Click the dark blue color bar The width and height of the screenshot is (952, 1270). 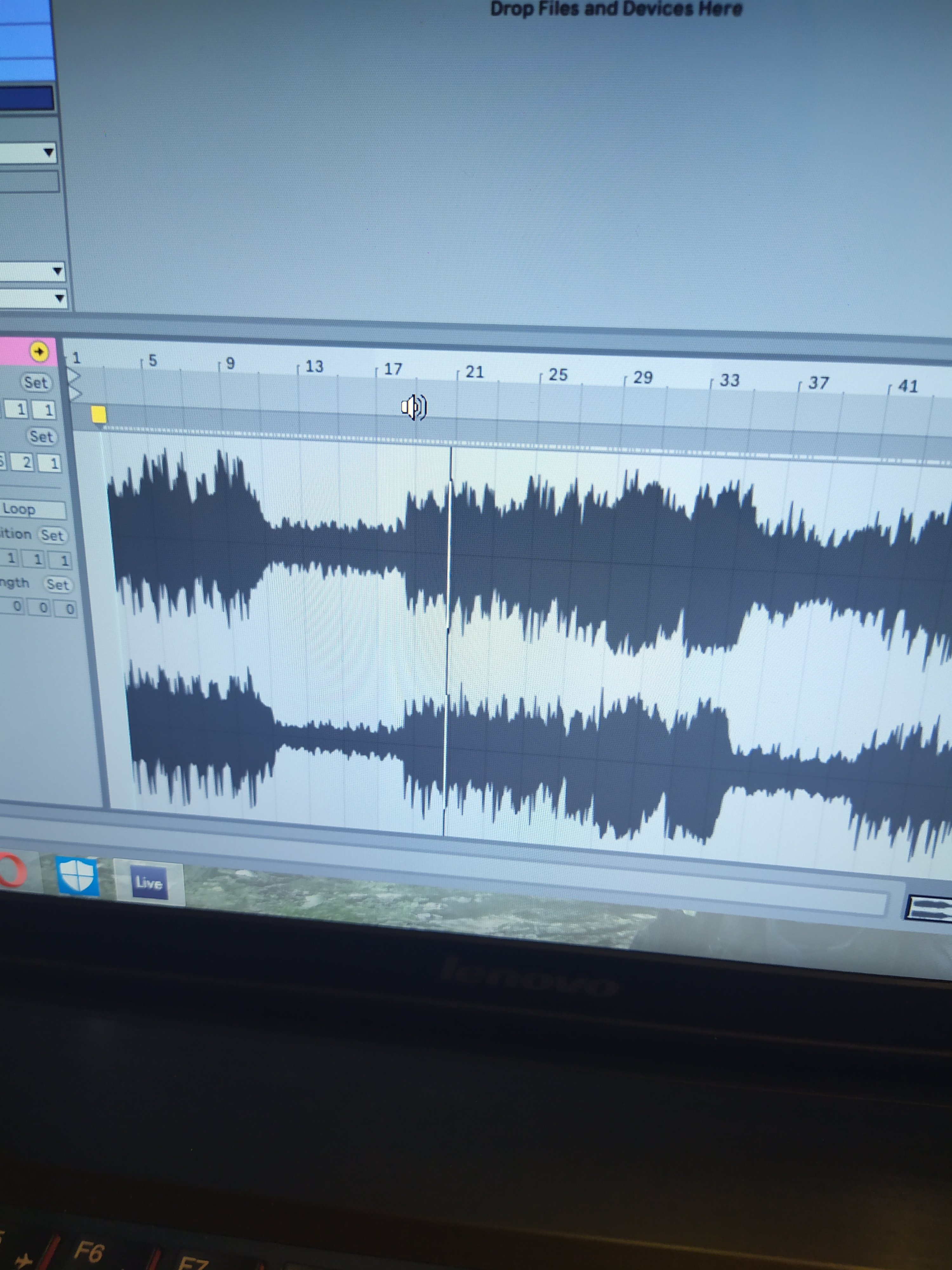click(x=27, y=98)
